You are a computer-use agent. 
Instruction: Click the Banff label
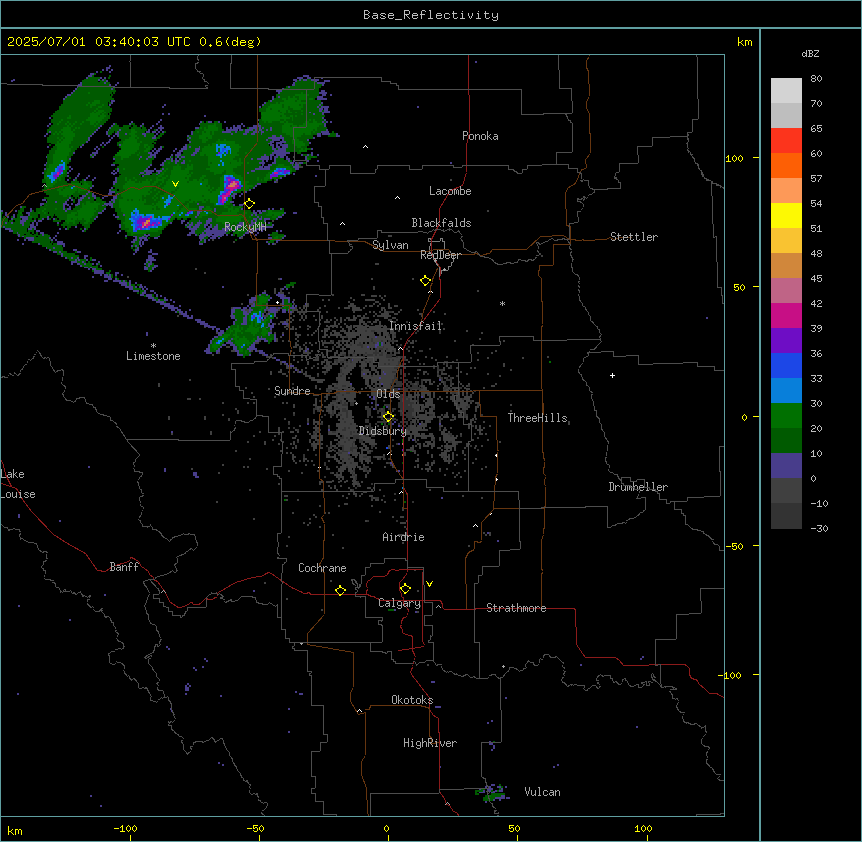pos(124,567)
